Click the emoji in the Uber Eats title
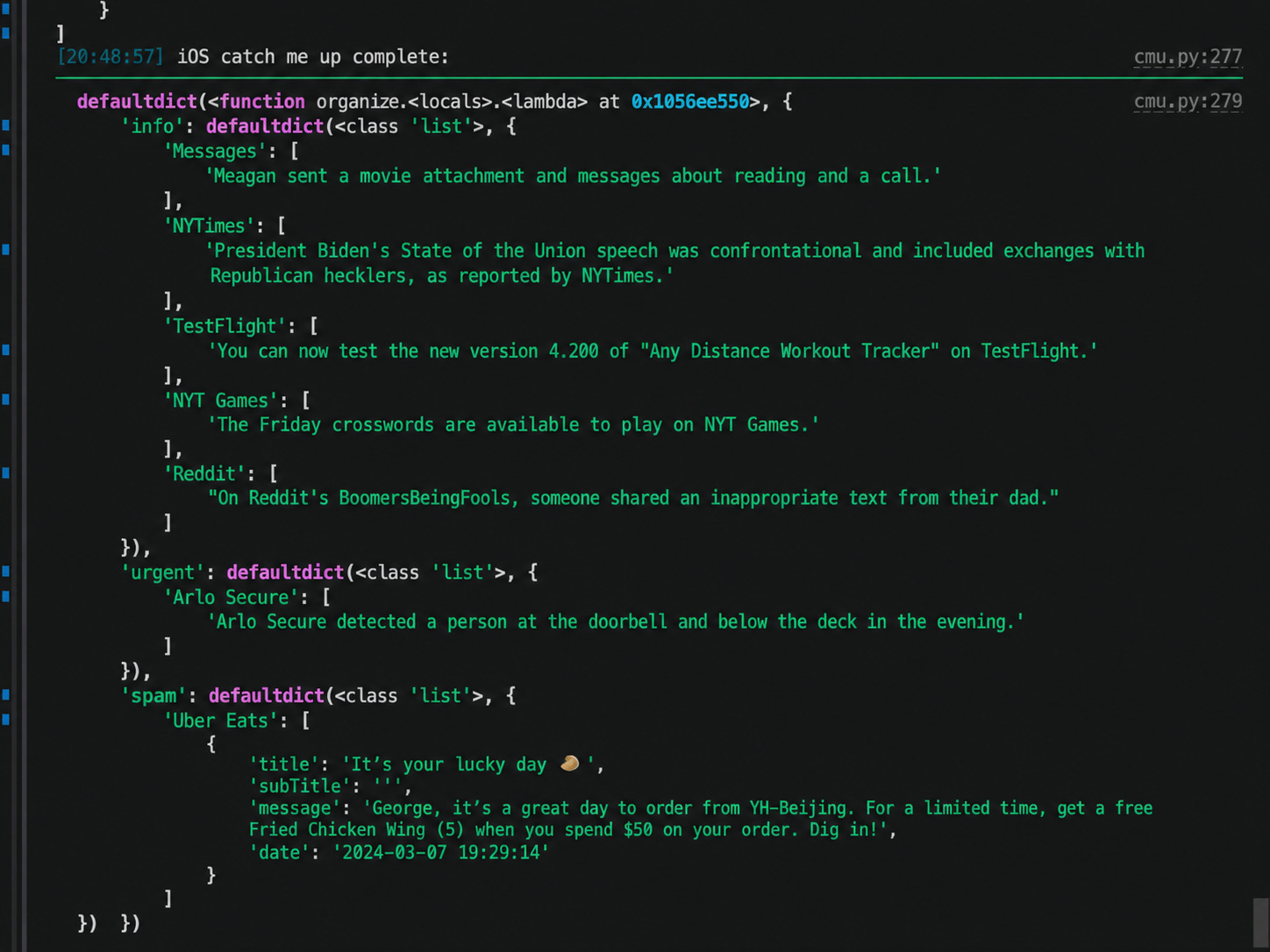This screenshot has width=1270, height=952. pyautogui.click(x=569, y=764)
